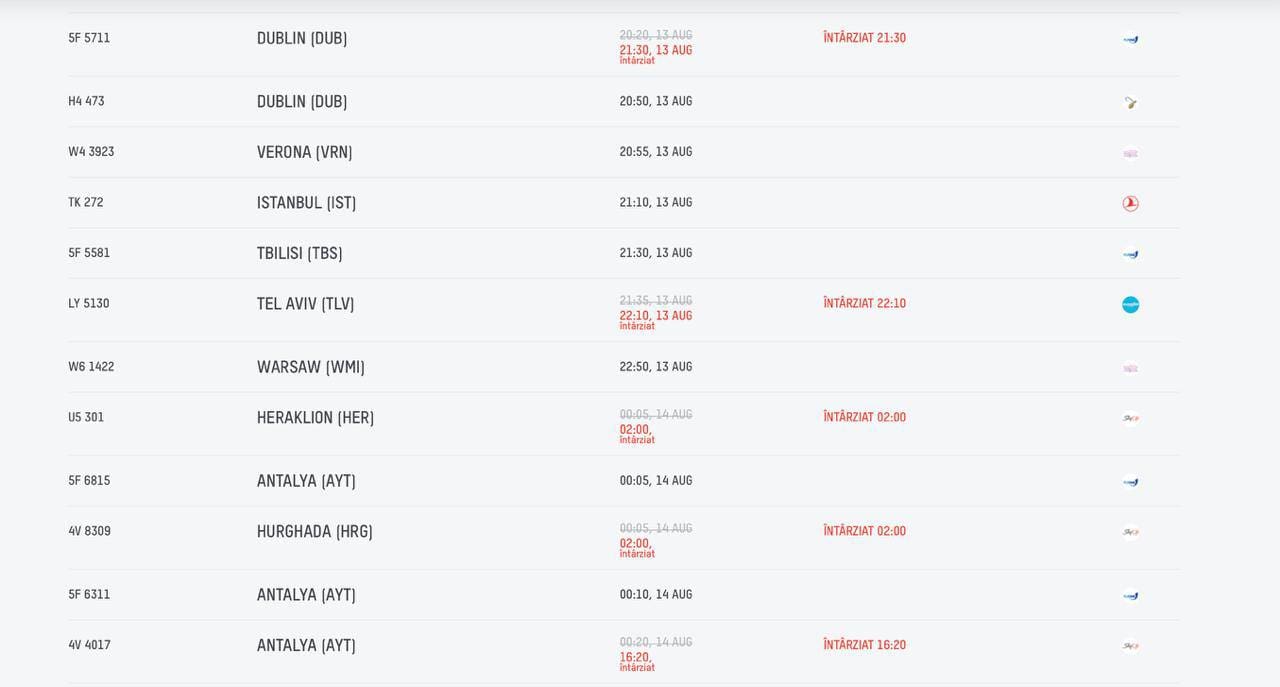This screenshot has height=687, width=1280.
Task: Click the Wizz Air logo beside Verona flight
Action: coord(1130,153)
